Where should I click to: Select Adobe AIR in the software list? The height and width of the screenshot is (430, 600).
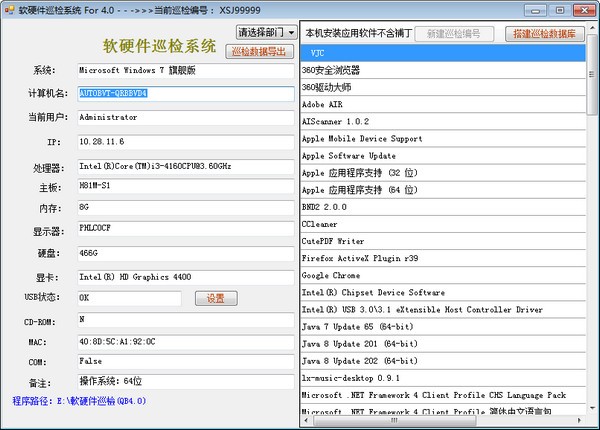(443, 104)
